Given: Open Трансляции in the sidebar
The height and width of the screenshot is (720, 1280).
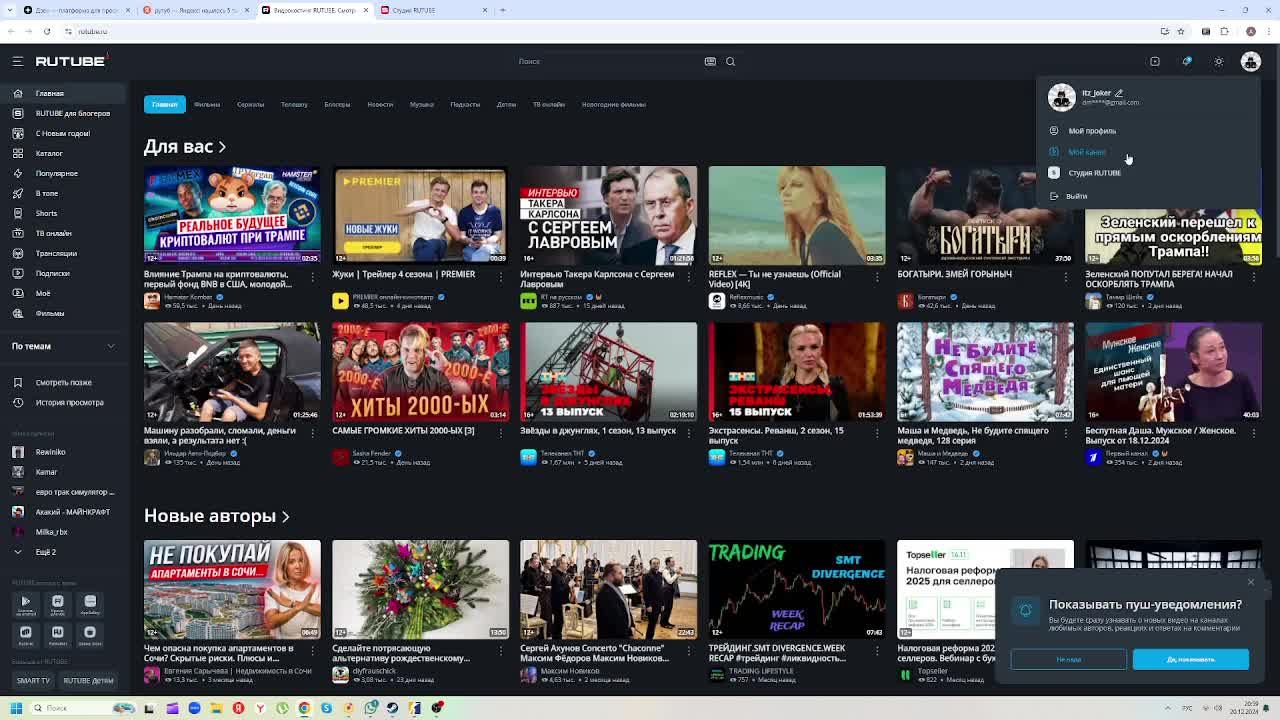Looking at the screenshot, I should tap(56, 253).
